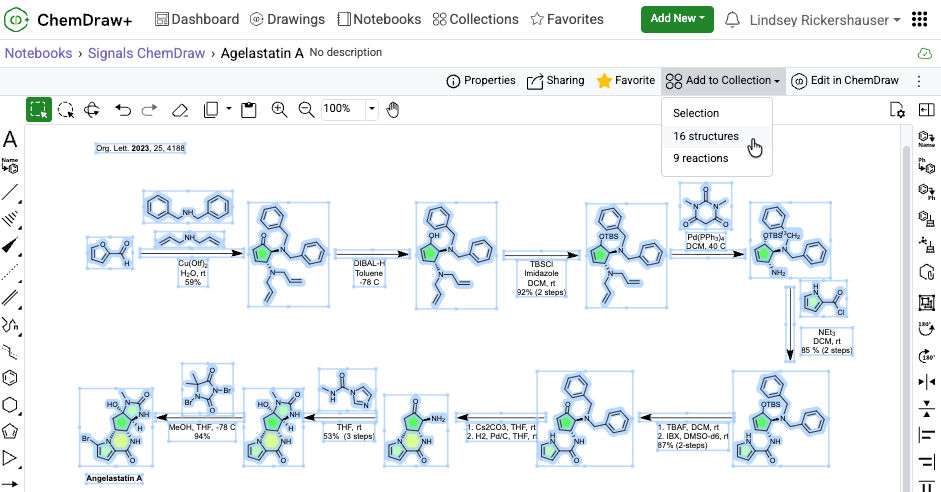
Task: Contract structure to Ph label icon
Action: (x=927, y=192)
